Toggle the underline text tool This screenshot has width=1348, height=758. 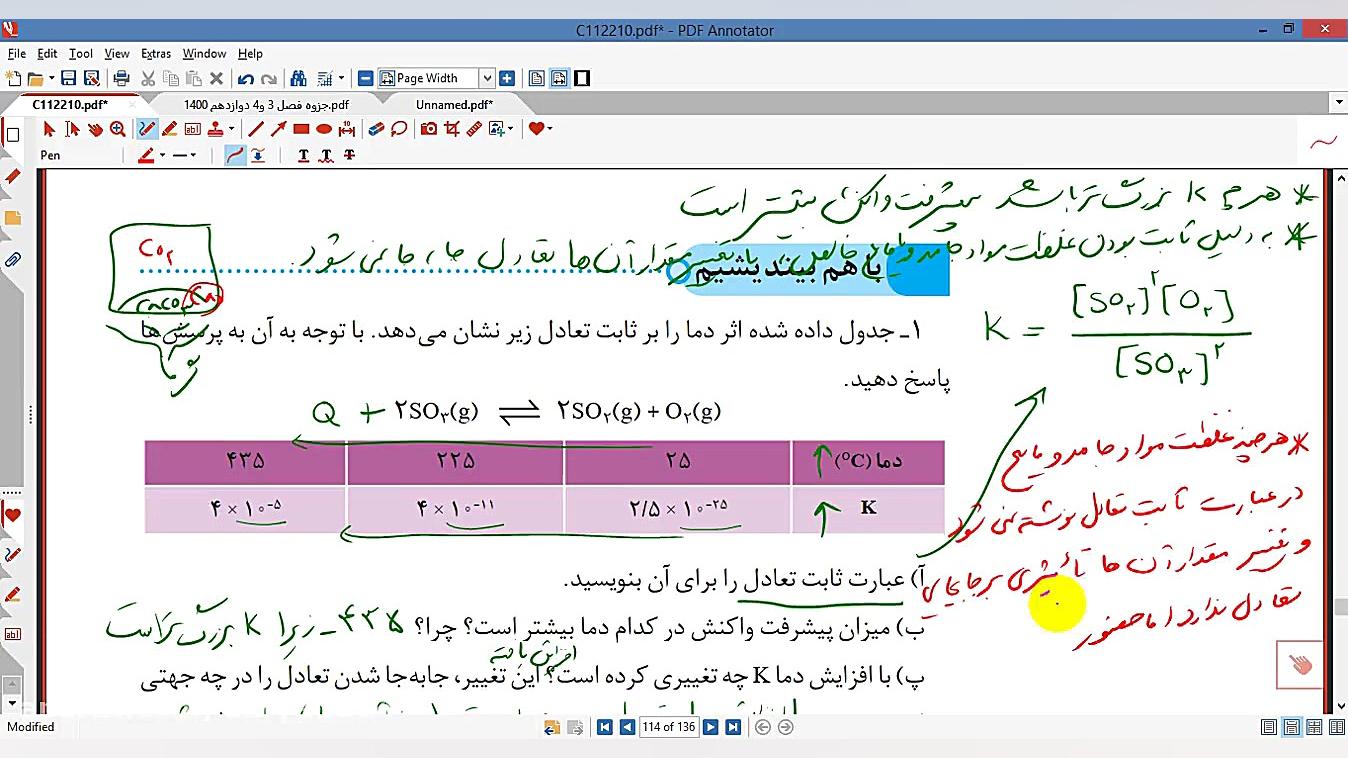point(304,155)
